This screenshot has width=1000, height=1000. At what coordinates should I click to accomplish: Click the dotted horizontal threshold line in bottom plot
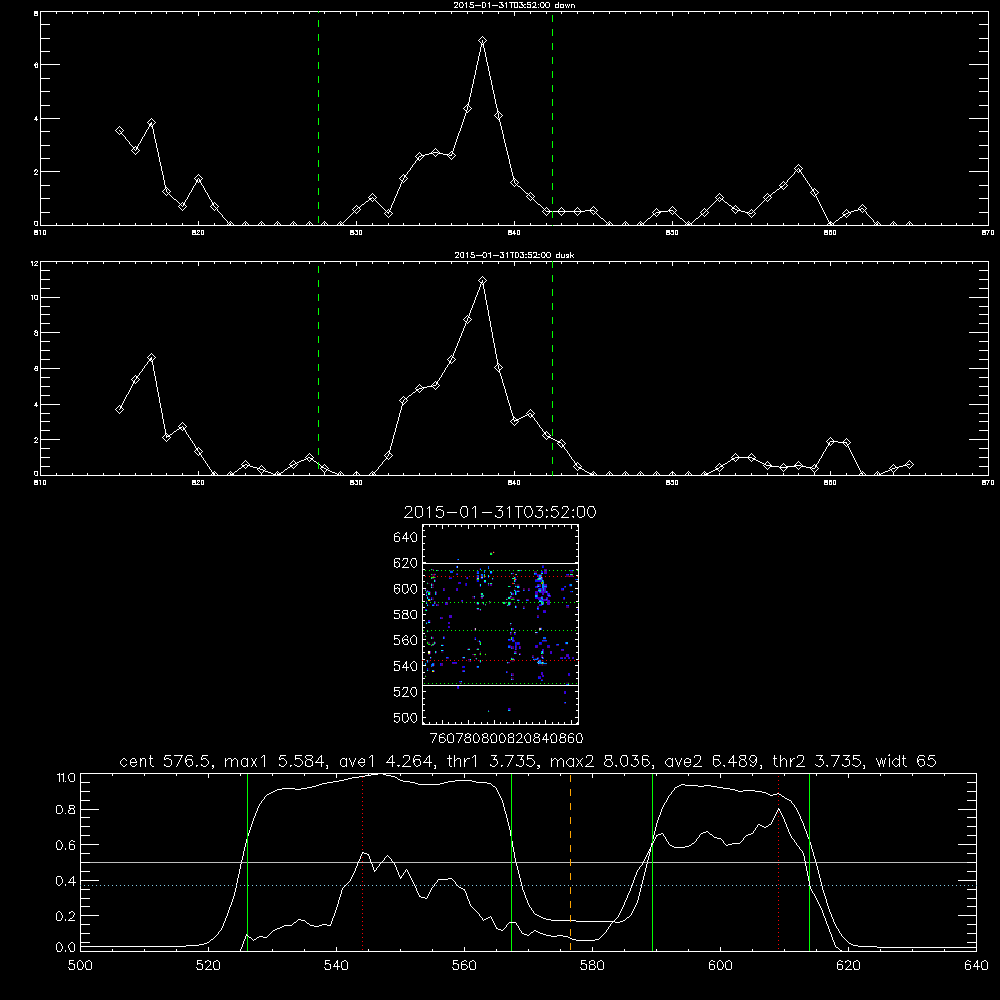tap(528, 885)
